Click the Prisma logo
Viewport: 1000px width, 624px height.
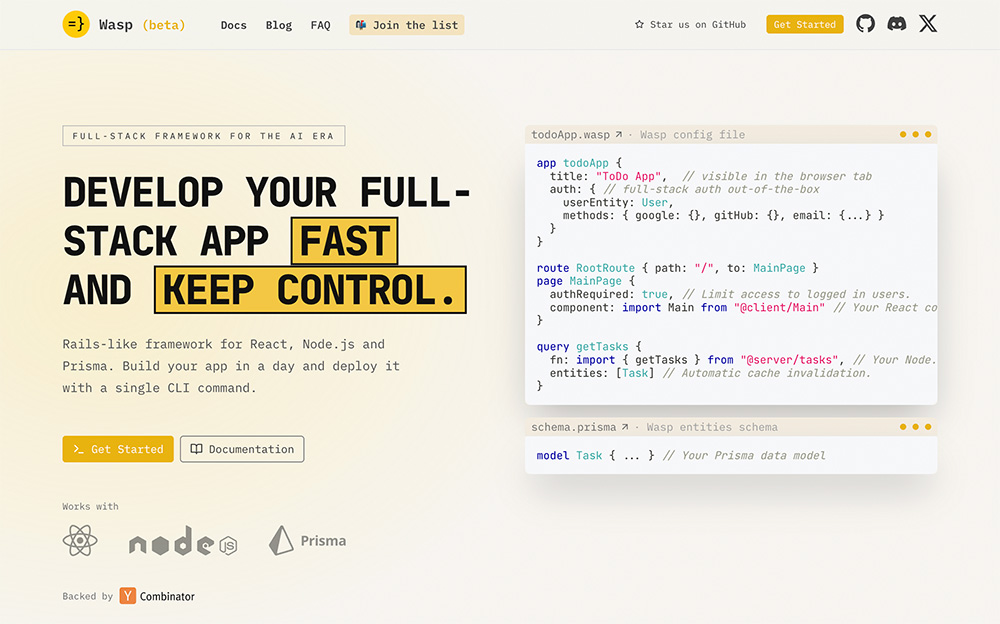pos(307,540)
